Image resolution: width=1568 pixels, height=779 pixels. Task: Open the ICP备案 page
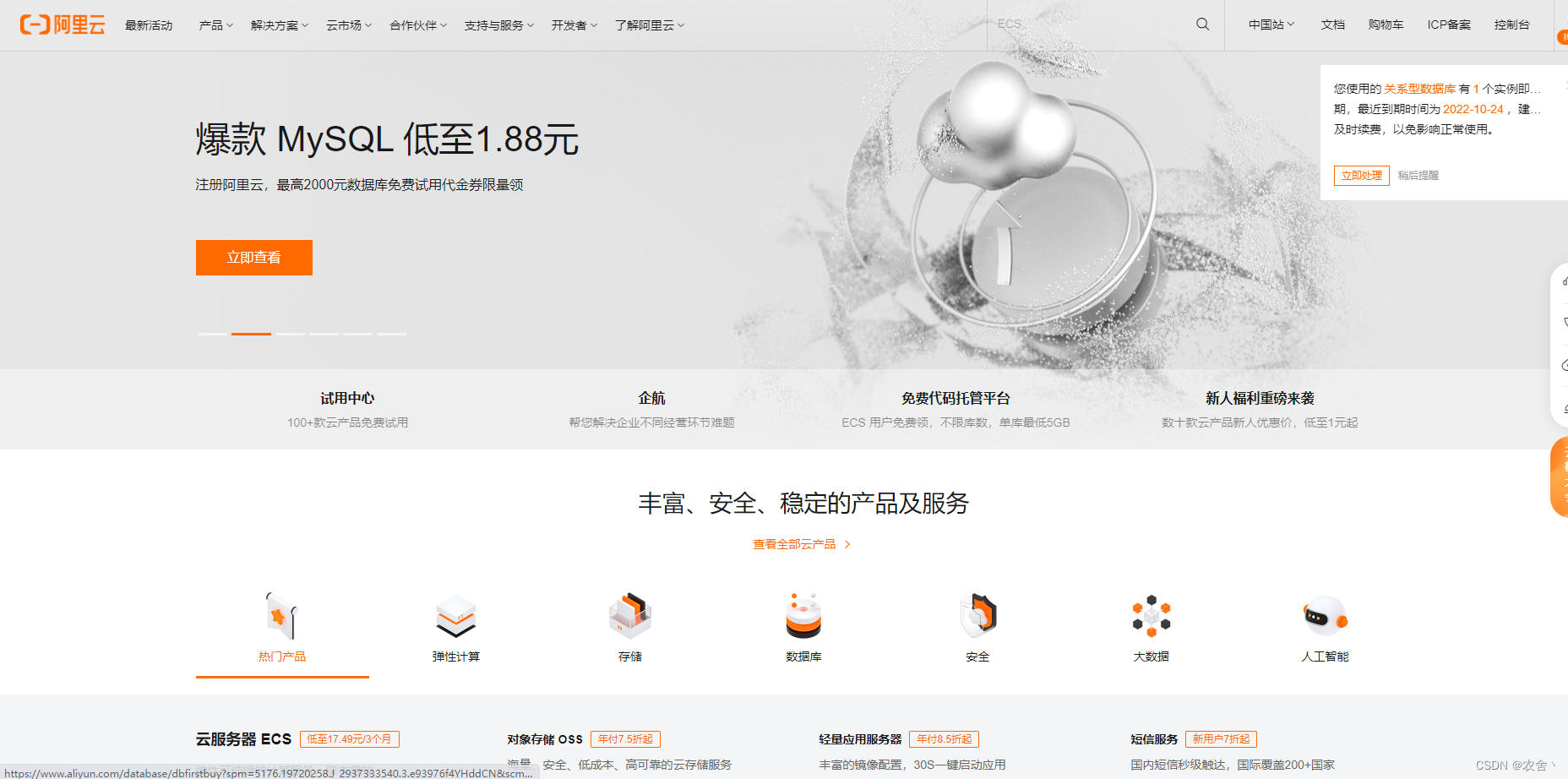1449,25
